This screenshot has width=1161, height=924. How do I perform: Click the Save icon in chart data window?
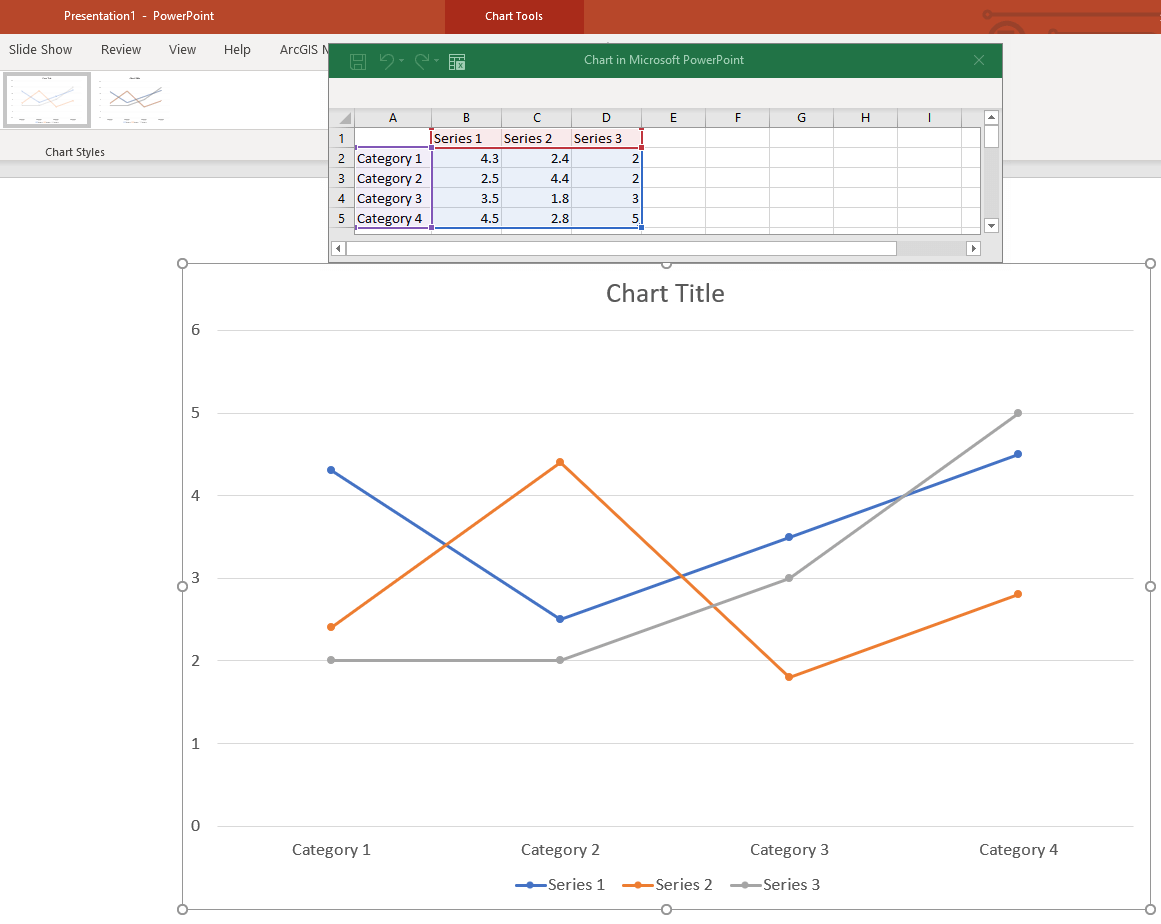tap(358, 61)
